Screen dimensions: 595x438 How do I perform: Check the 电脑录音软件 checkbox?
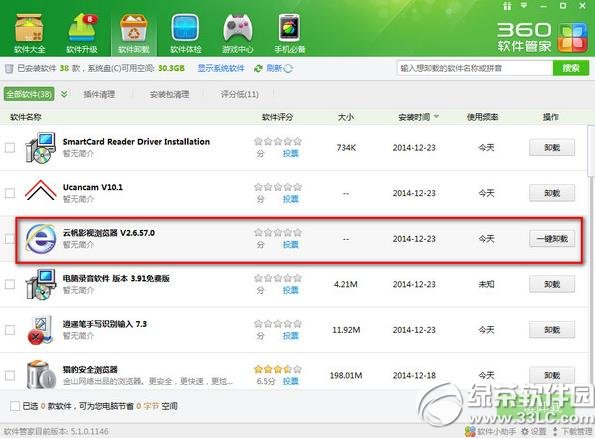[10, 284]
